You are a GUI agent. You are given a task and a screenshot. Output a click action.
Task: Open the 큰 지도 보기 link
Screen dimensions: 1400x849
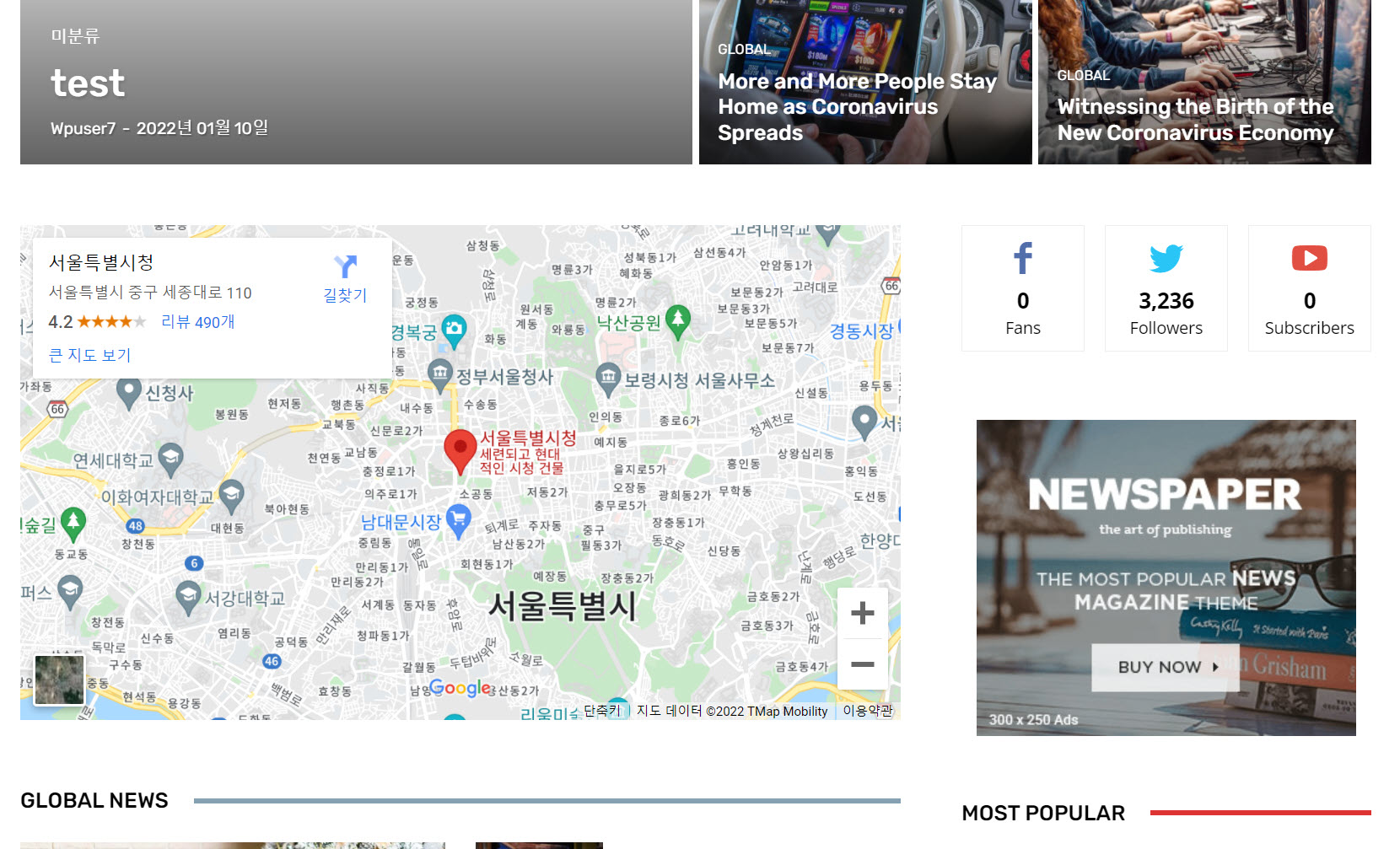pos(89,354)
